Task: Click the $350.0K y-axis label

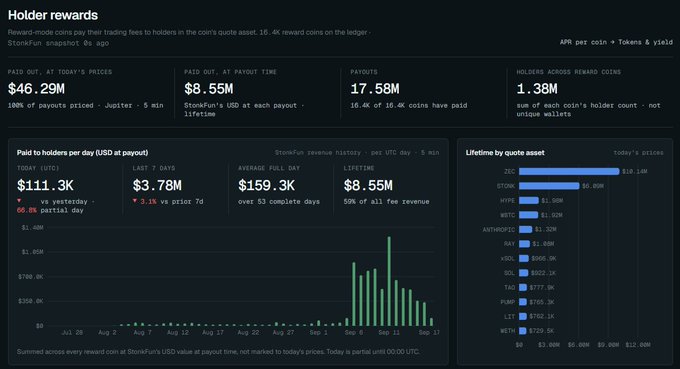Action: tap(30, 301)
